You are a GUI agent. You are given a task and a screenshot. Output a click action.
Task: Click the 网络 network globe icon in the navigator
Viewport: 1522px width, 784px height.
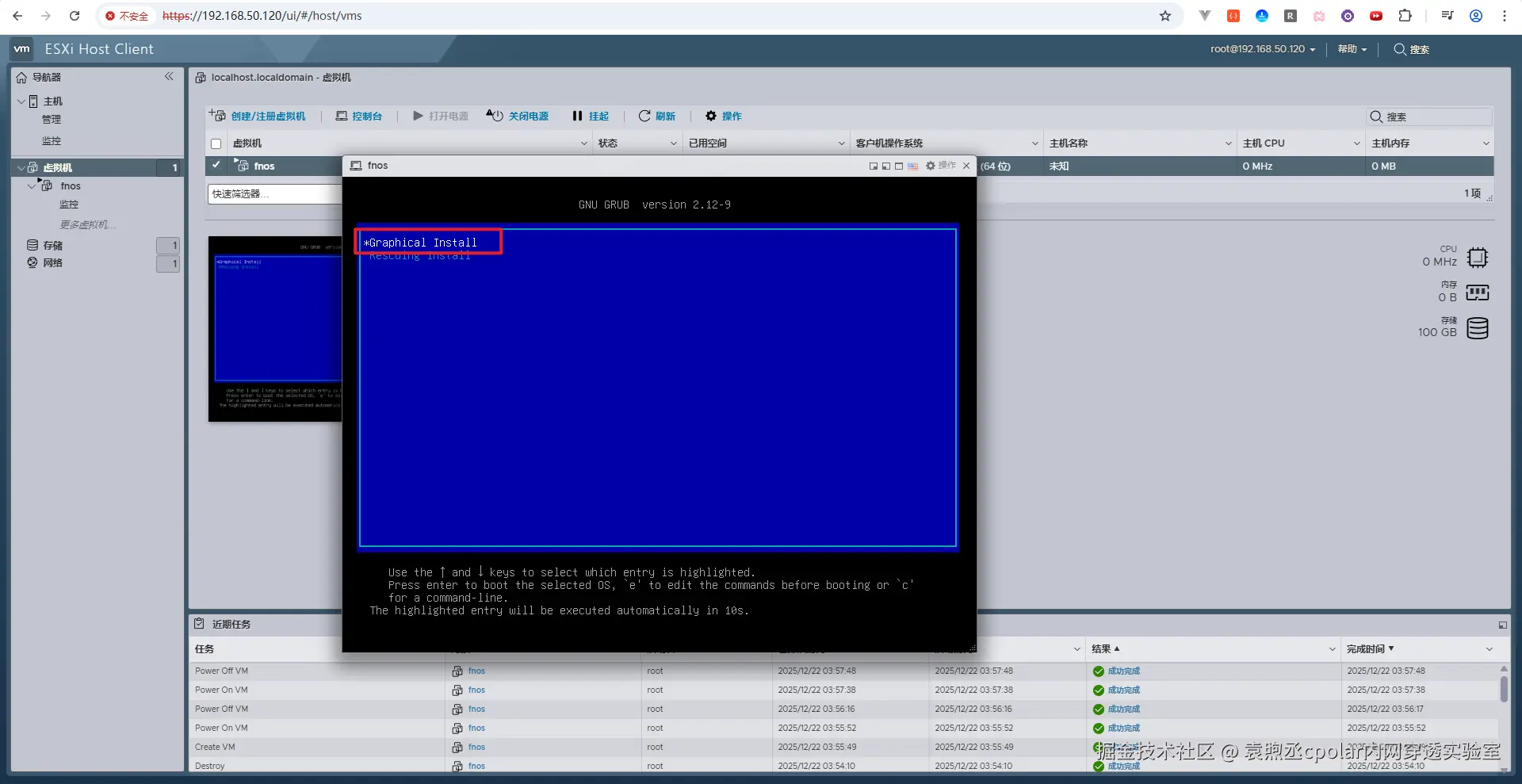pyautogui.click(x=33, y=262)
